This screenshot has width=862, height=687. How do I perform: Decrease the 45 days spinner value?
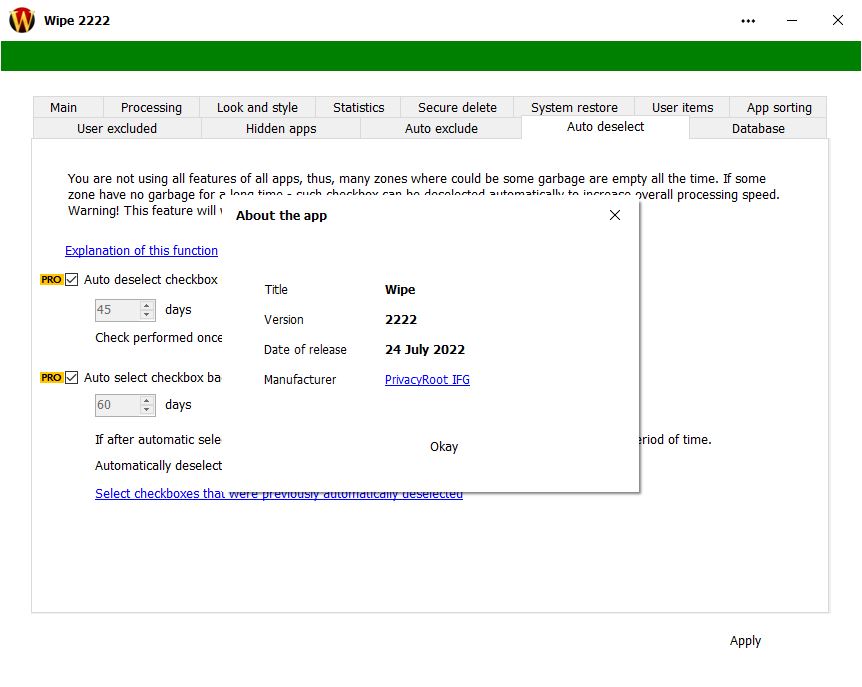147,315
